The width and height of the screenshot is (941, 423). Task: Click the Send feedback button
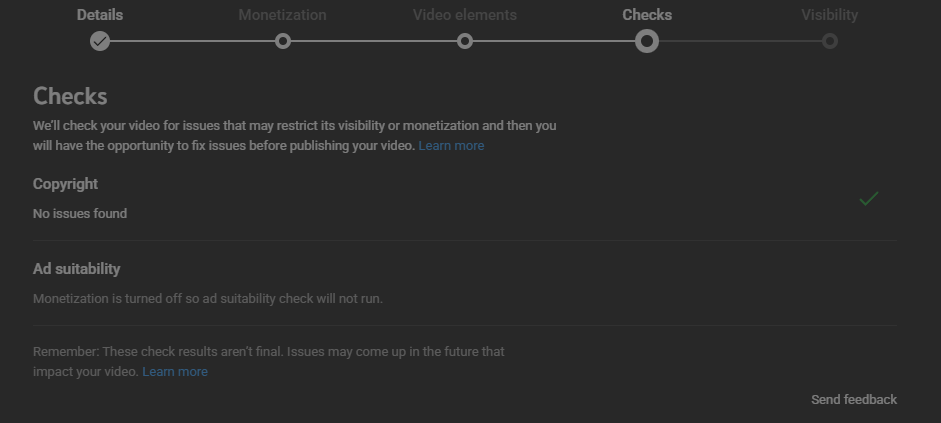pos(854,400)
